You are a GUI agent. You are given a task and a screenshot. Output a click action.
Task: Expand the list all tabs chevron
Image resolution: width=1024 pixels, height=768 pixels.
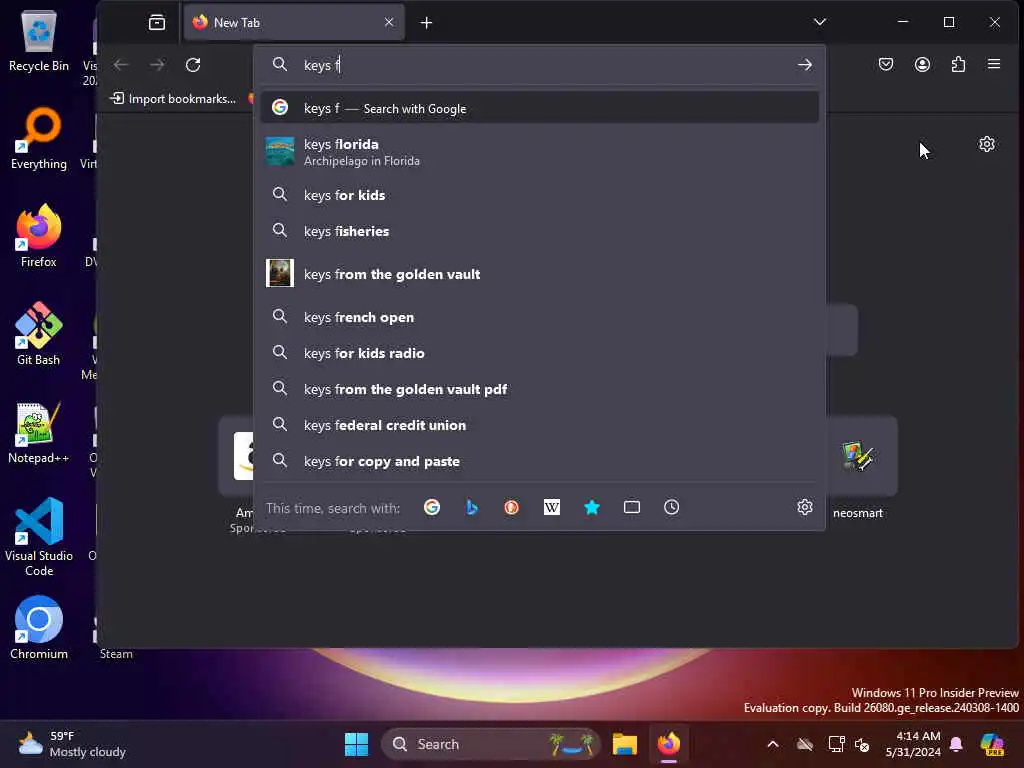tap(820, 22)
